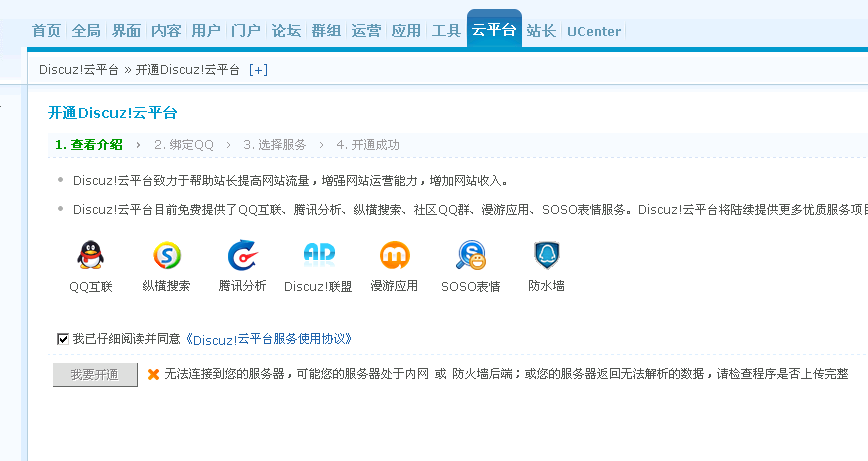Open the 门户 tab
The width and height of the screenshot is (868, 461).
coord(246,31)
